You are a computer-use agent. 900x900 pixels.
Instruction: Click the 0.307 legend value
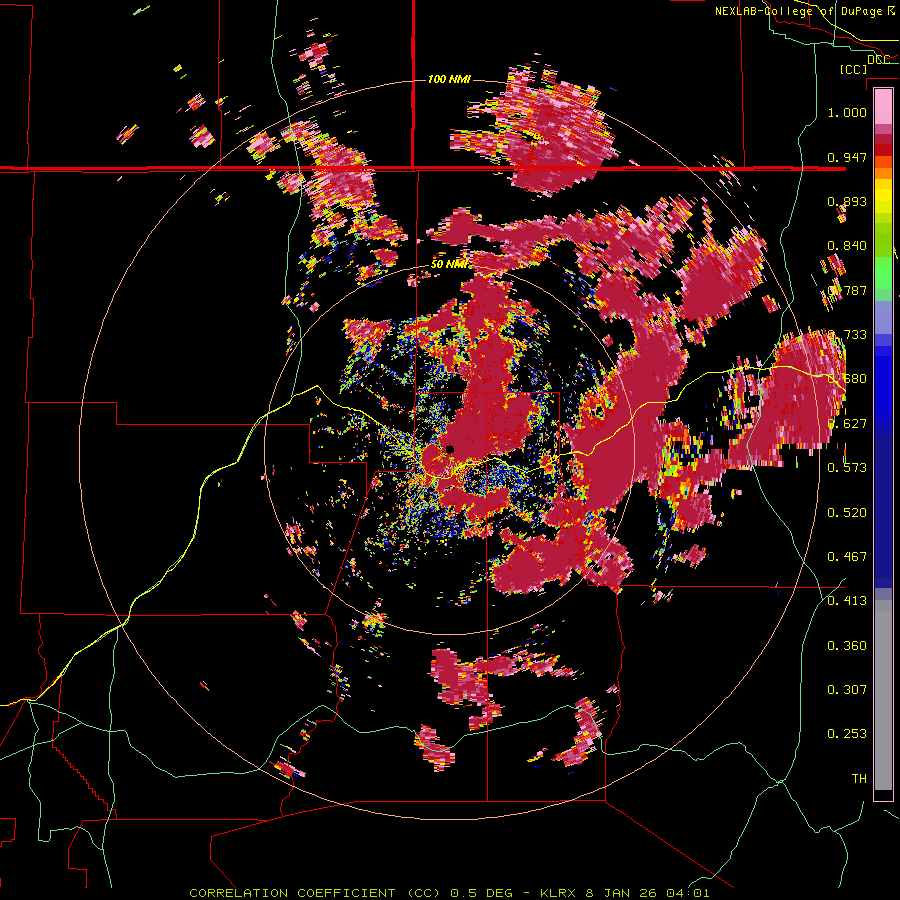(x=847, y=690)
